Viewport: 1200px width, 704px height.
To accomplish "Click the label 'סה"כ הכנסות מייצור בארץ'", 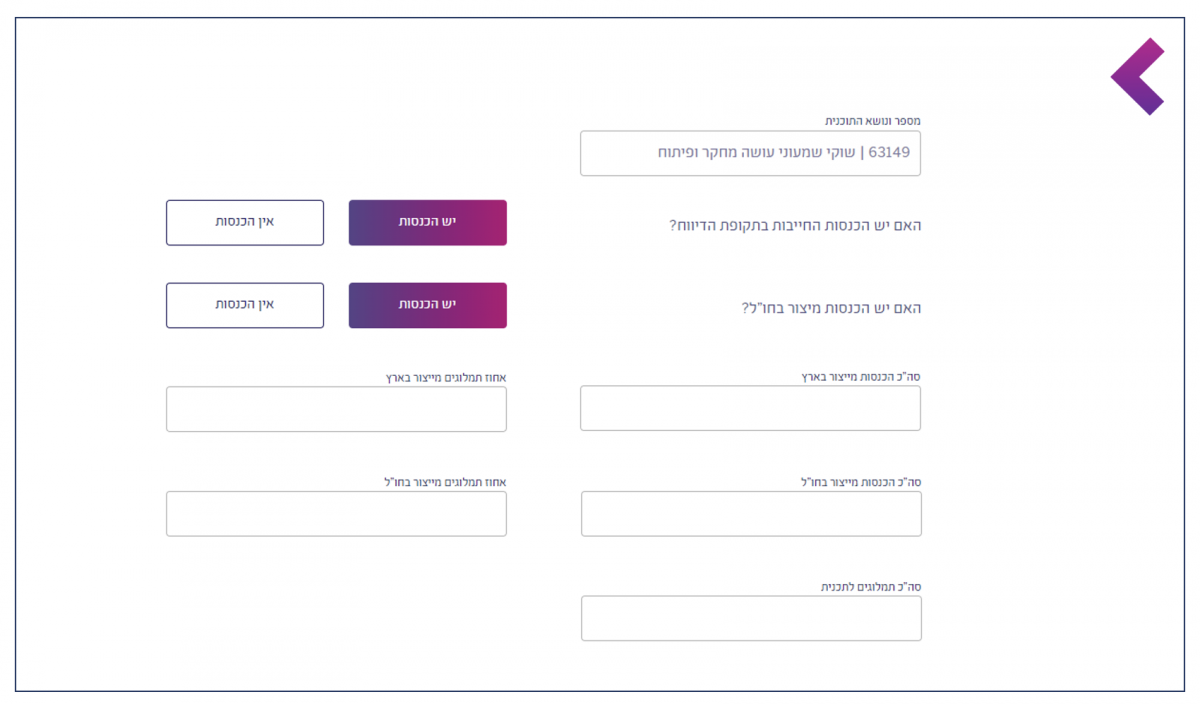I will tap(860, 377).
